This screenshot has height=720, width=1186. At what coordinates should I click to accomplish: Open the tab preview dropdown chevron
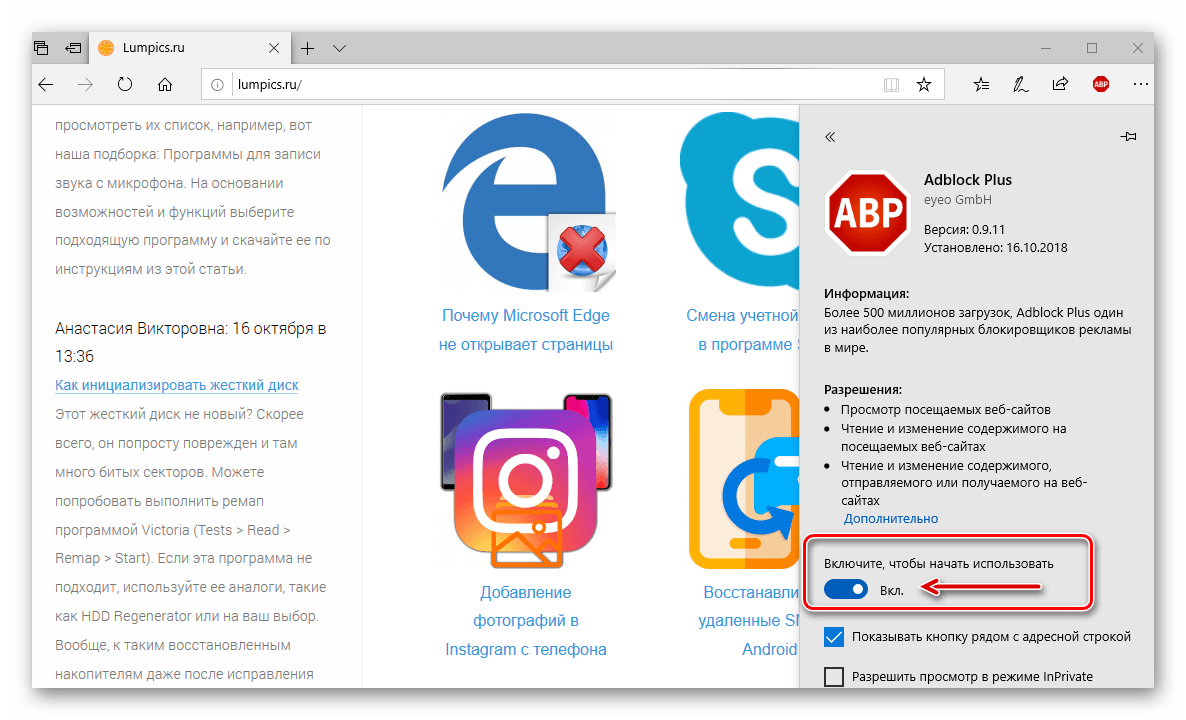coord(340,48)
